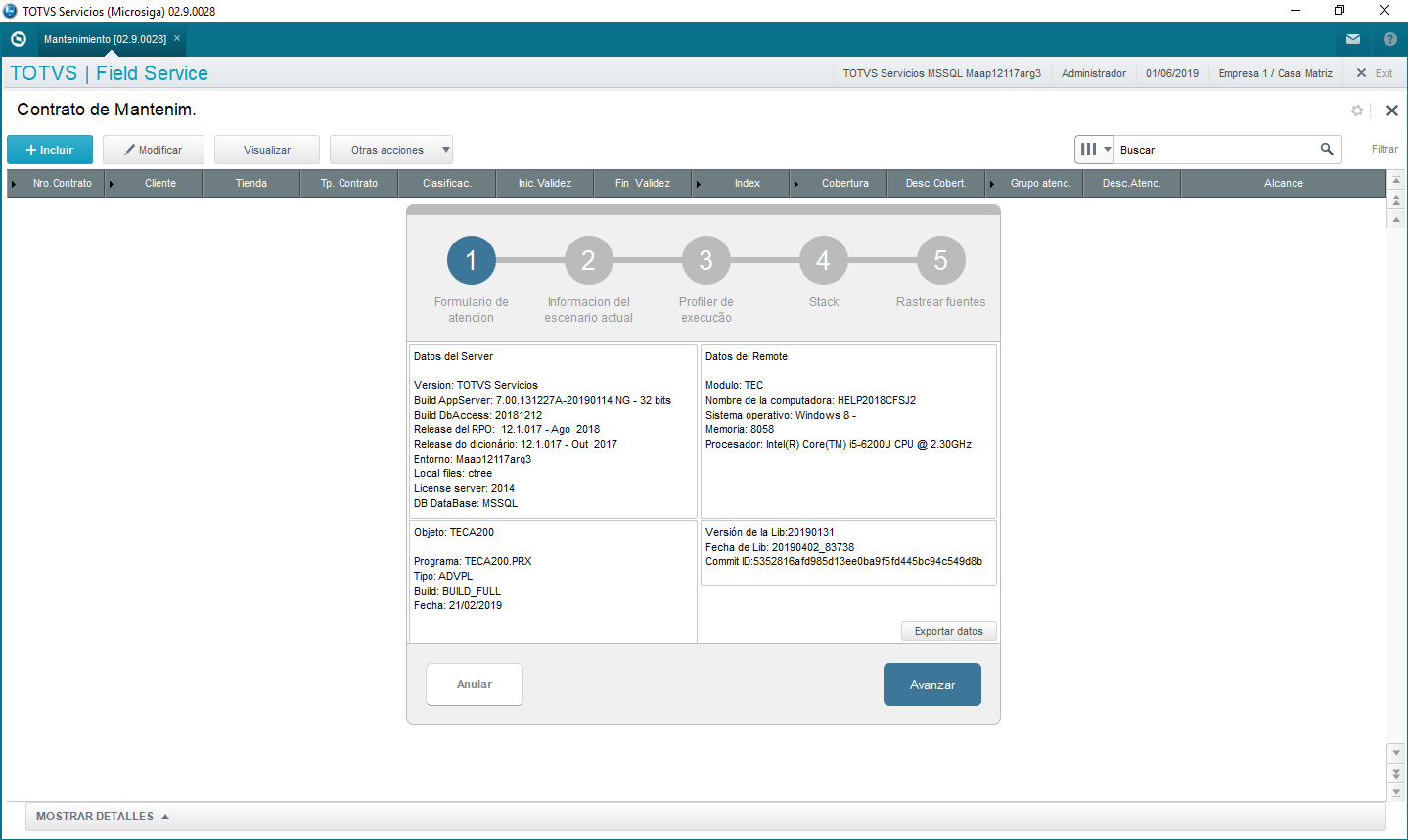Click the Commit ID line
Viewport: 1408px width, 840px height.
[843, 561]
